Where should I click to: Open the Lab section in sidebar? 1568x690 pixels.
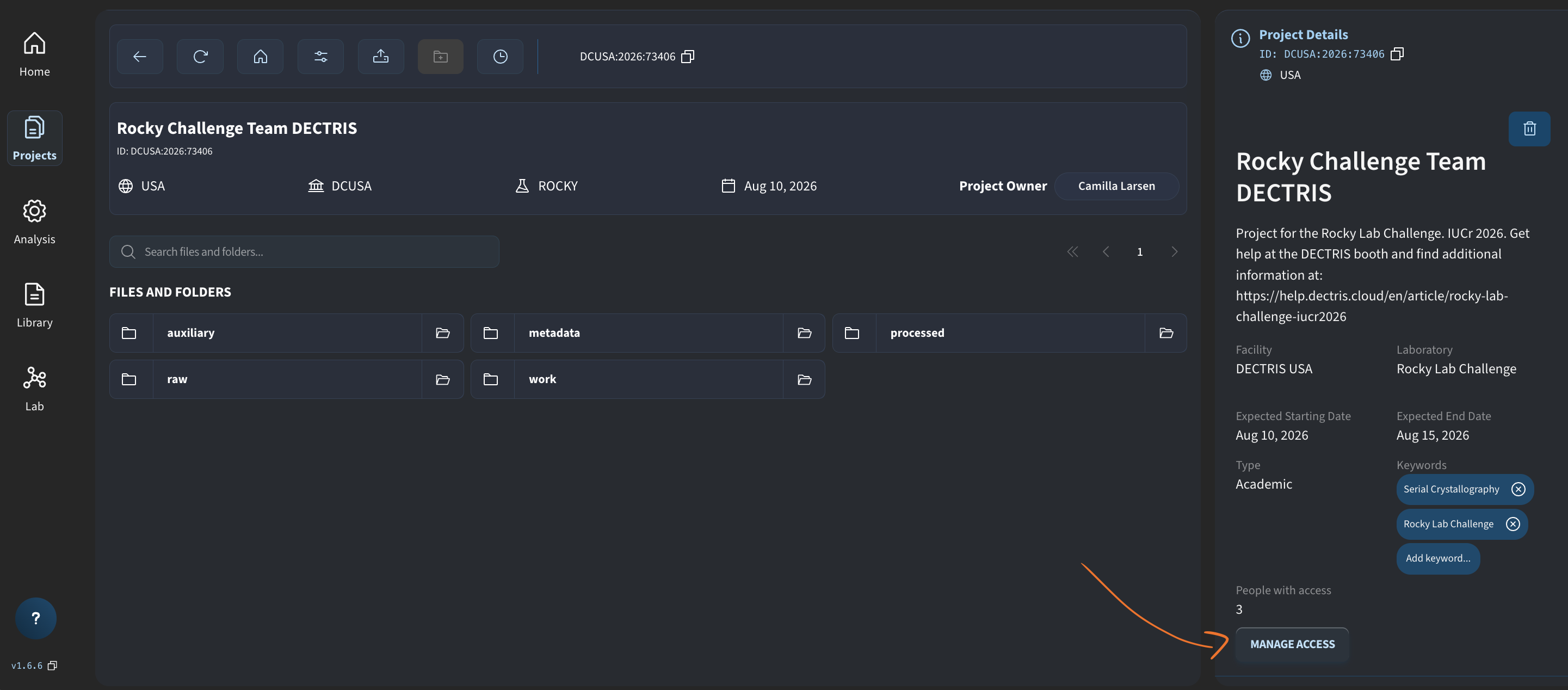[35, 389]
